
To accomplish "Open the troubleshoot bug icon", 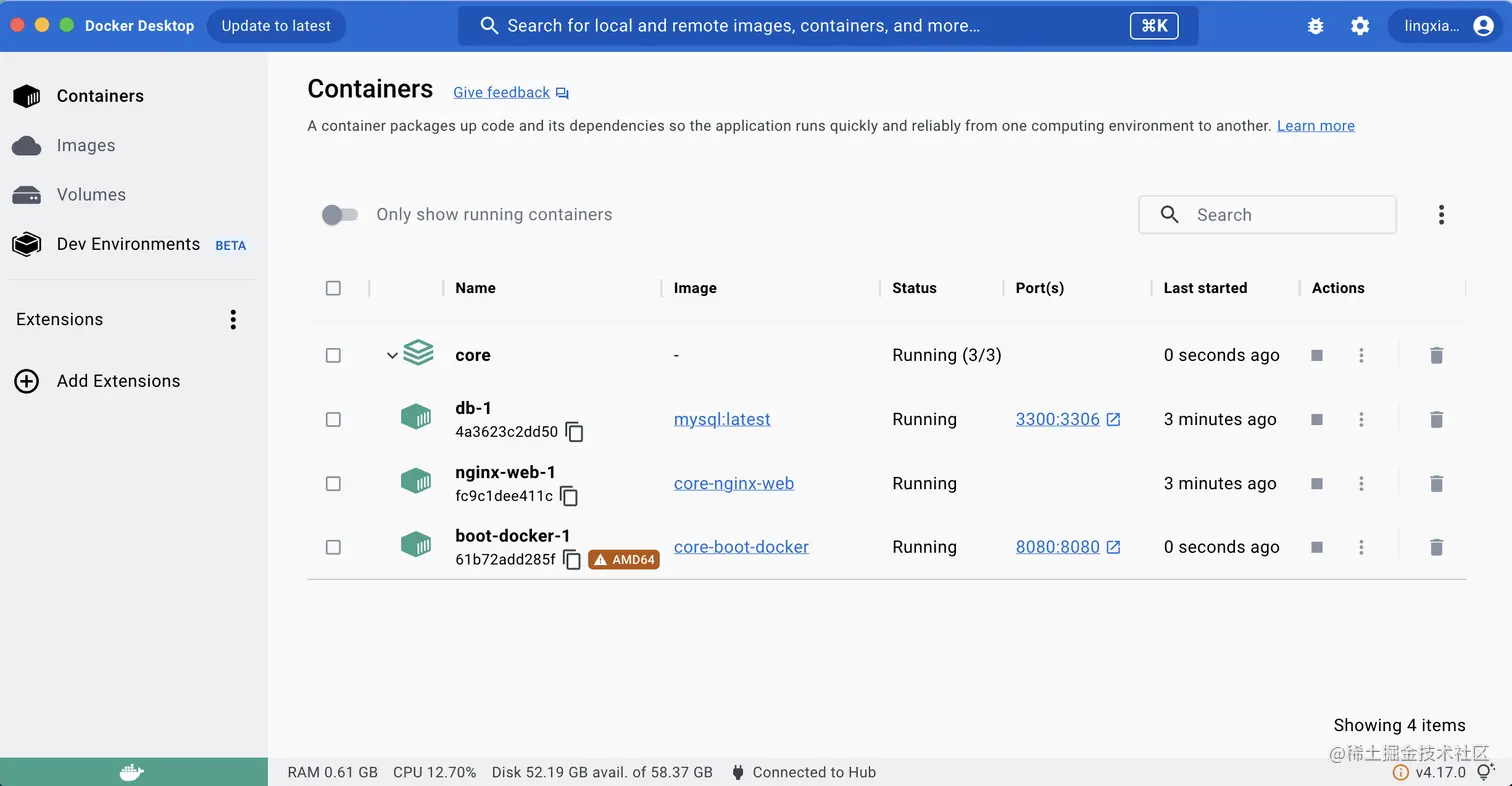I will click(x=1316, y=26).
